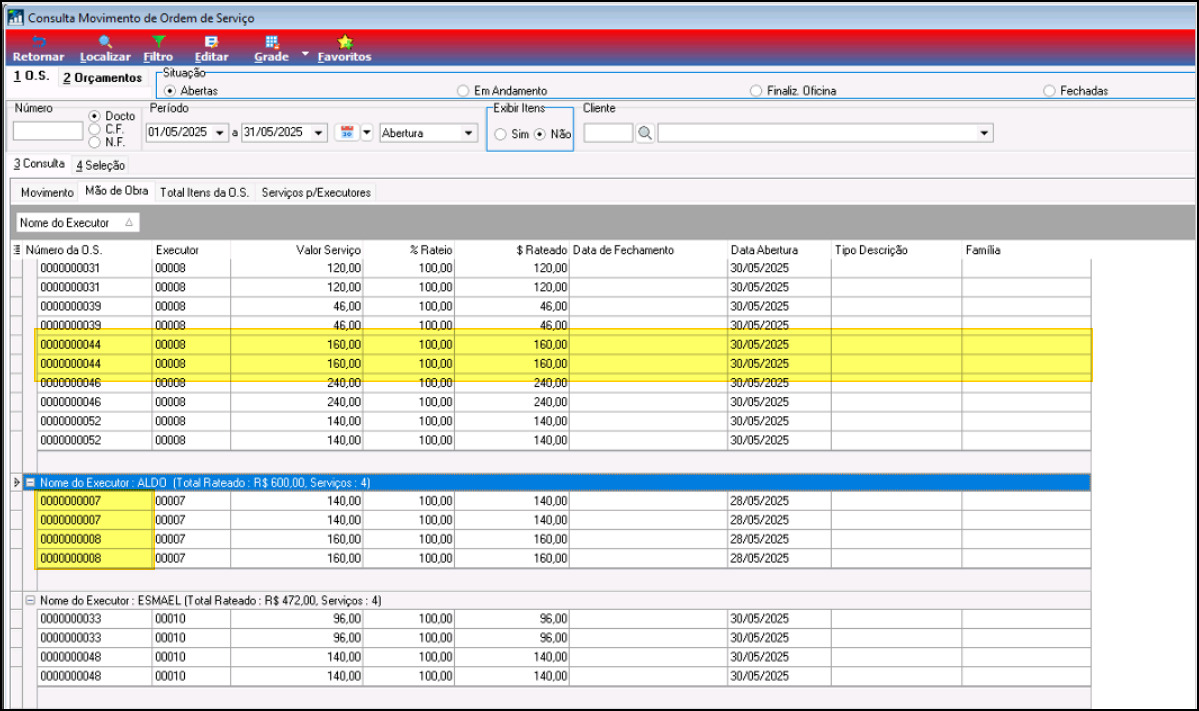Sort by Data de Fechamento column header
1199x711 pixels.
point(648,250)
